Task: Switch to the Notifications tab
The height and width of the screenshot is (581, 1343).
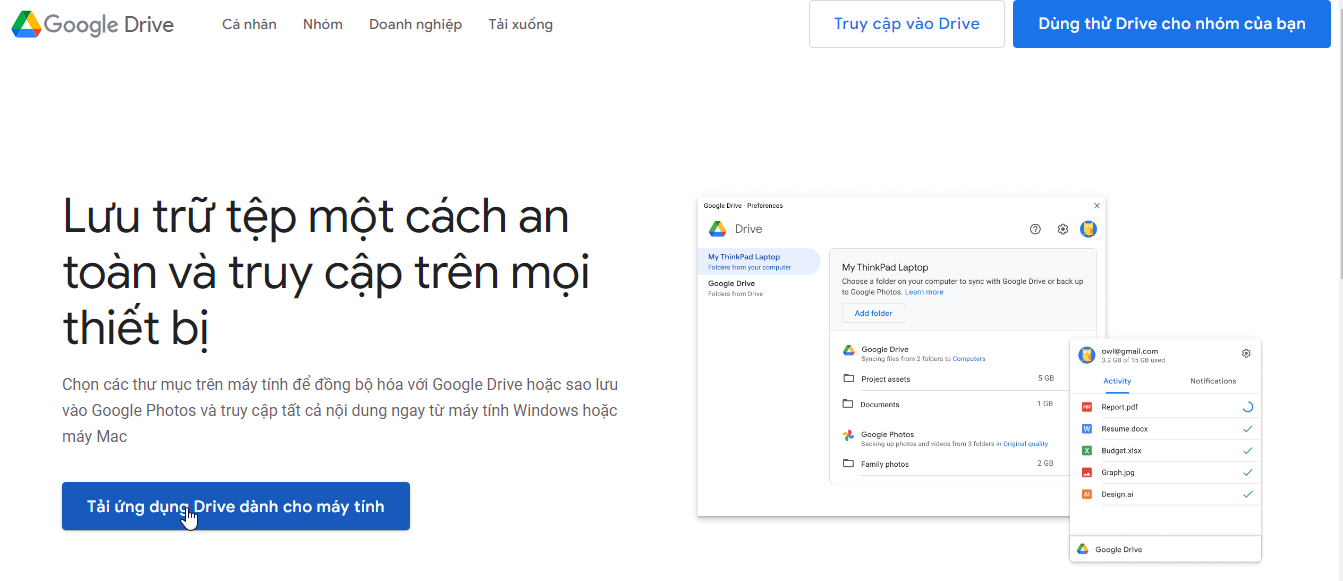Action: point(1213,381)
